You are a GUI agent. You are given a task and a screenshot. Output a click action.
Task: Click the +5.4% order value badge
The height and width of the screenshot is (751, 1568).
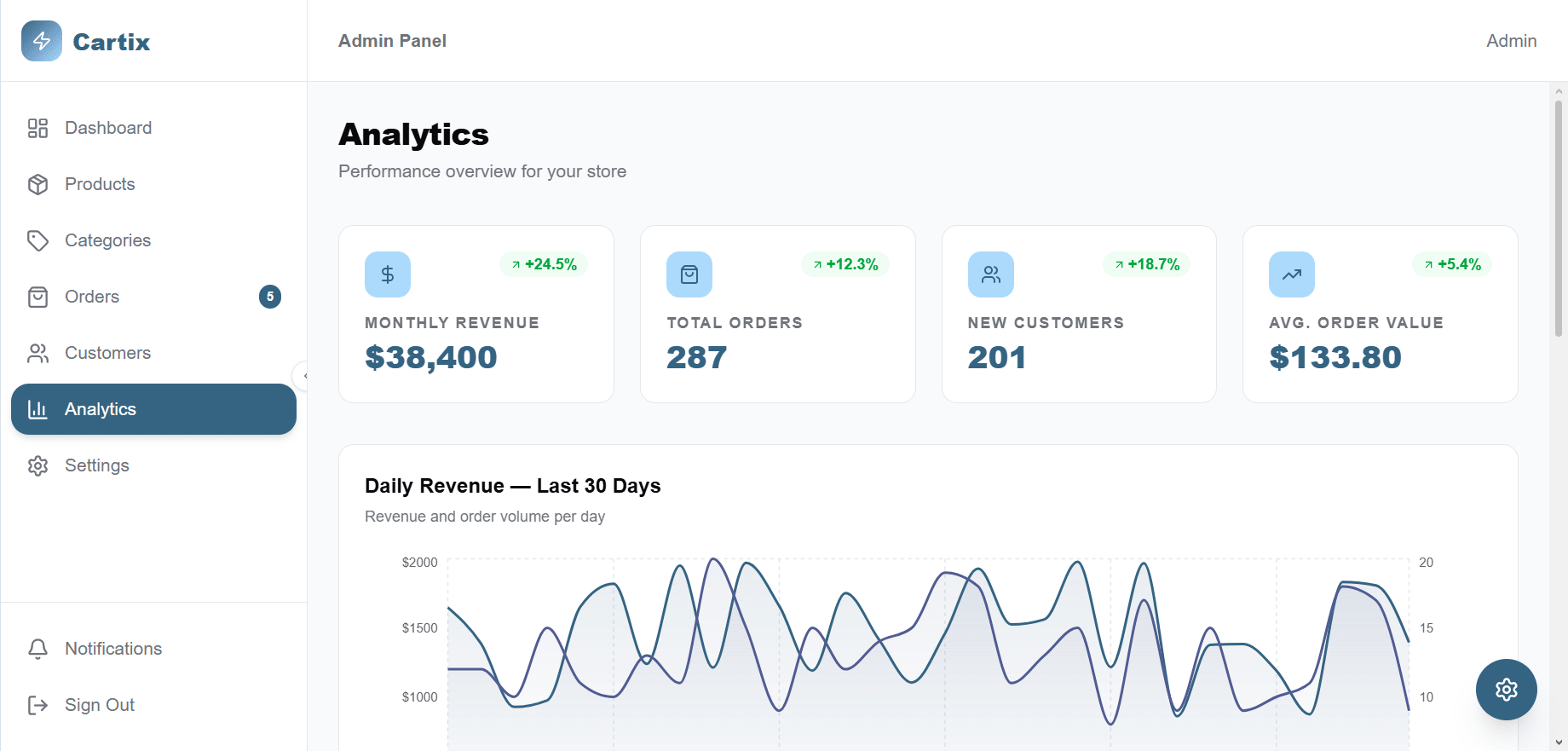(x=1452, y=264)
